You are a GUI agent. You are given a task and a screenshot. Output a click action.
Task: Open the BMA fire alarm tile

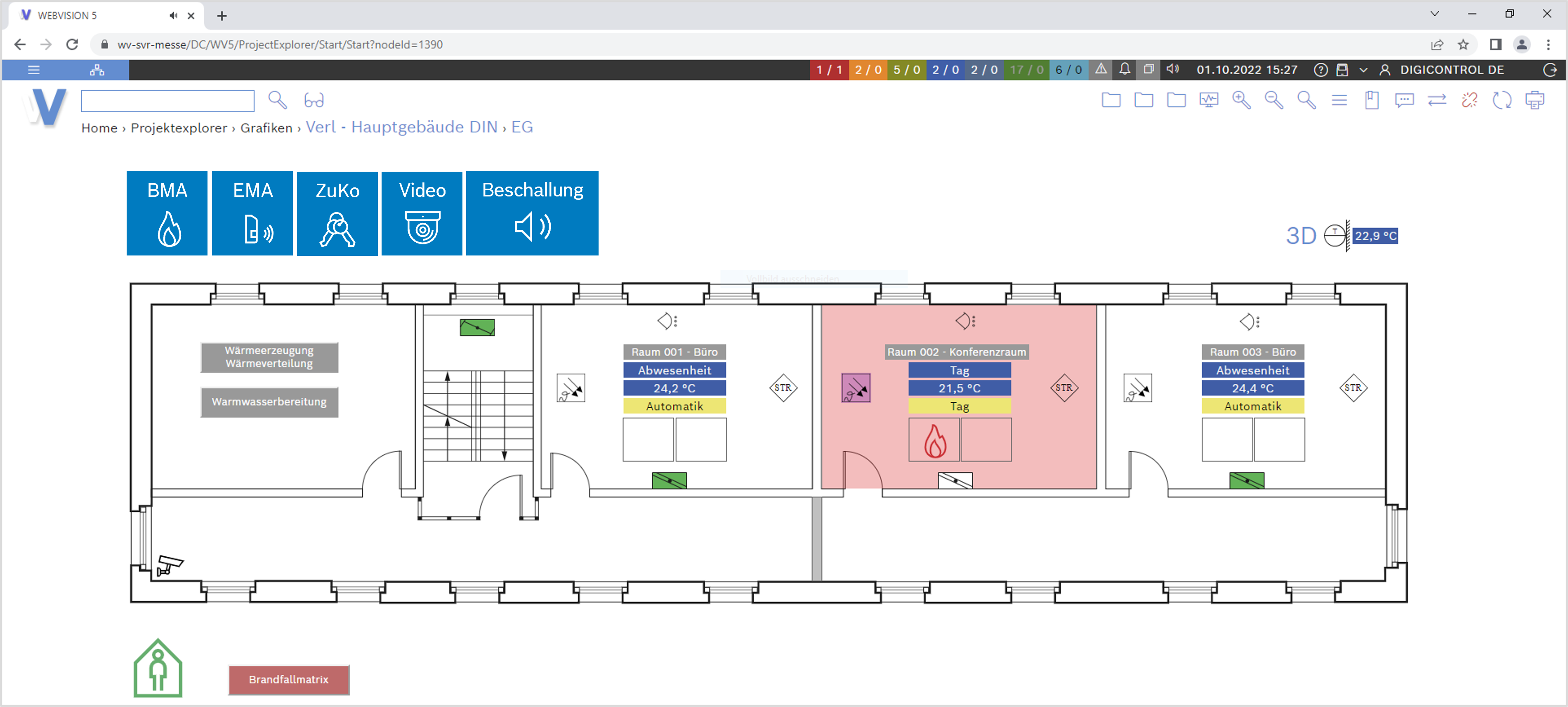pyautogui.click(x=167, y=213)
